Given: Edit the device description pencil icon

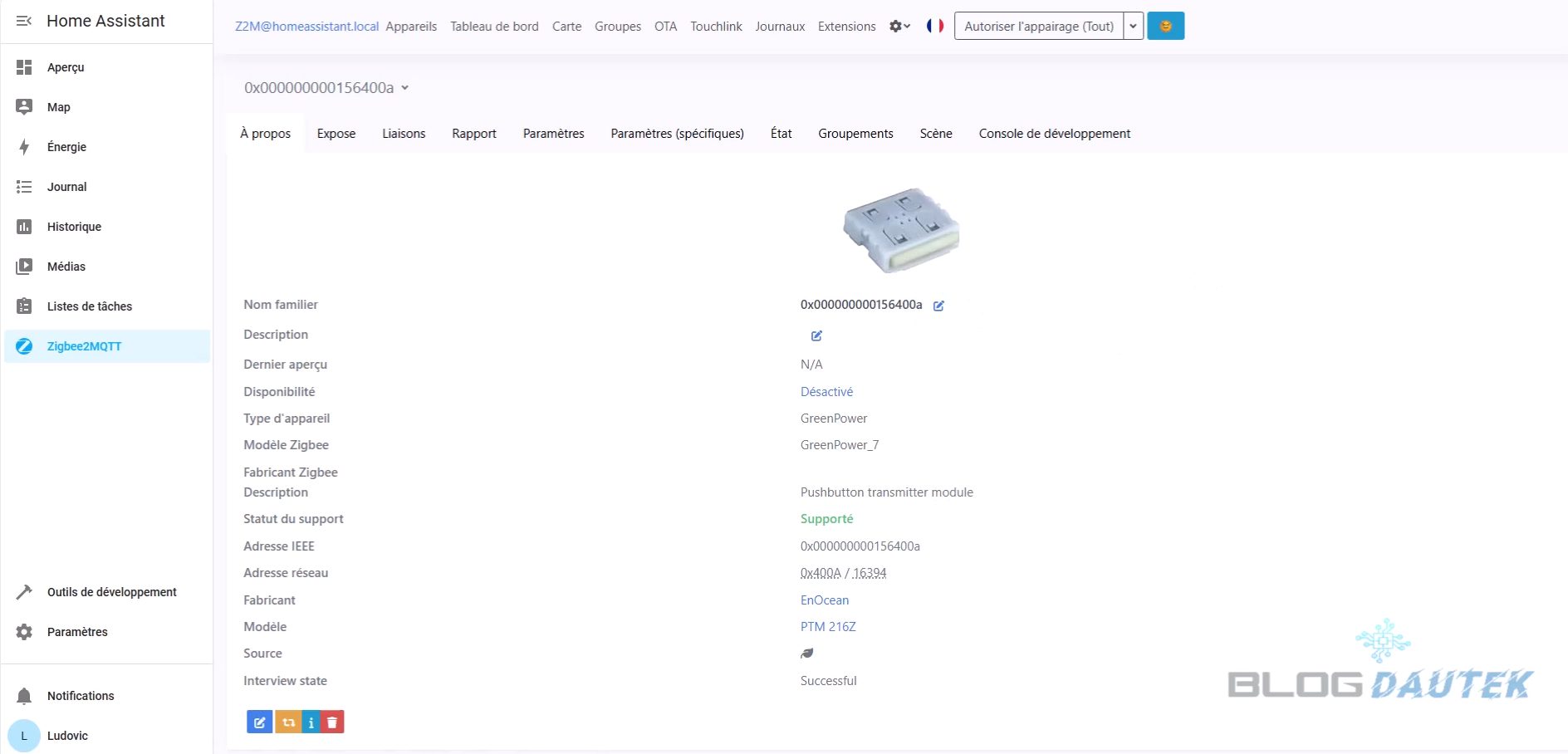Looking at the screenshot, I should point(816,335).
